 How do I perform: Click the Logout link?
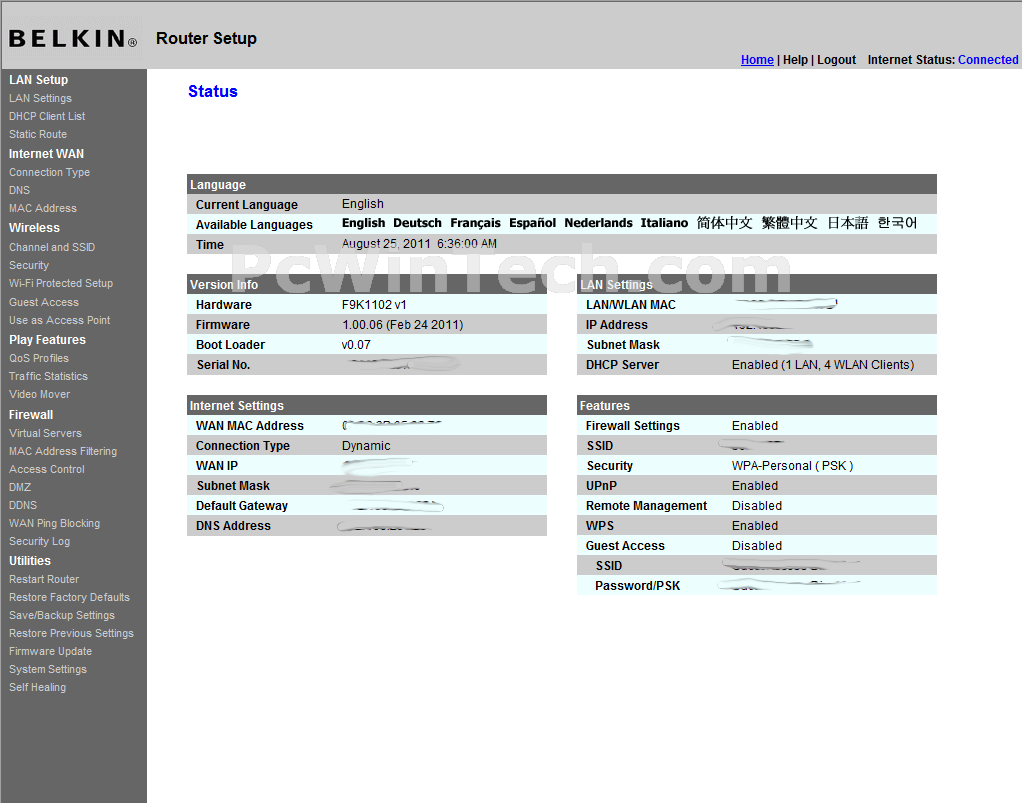click(x=836, y=60)
